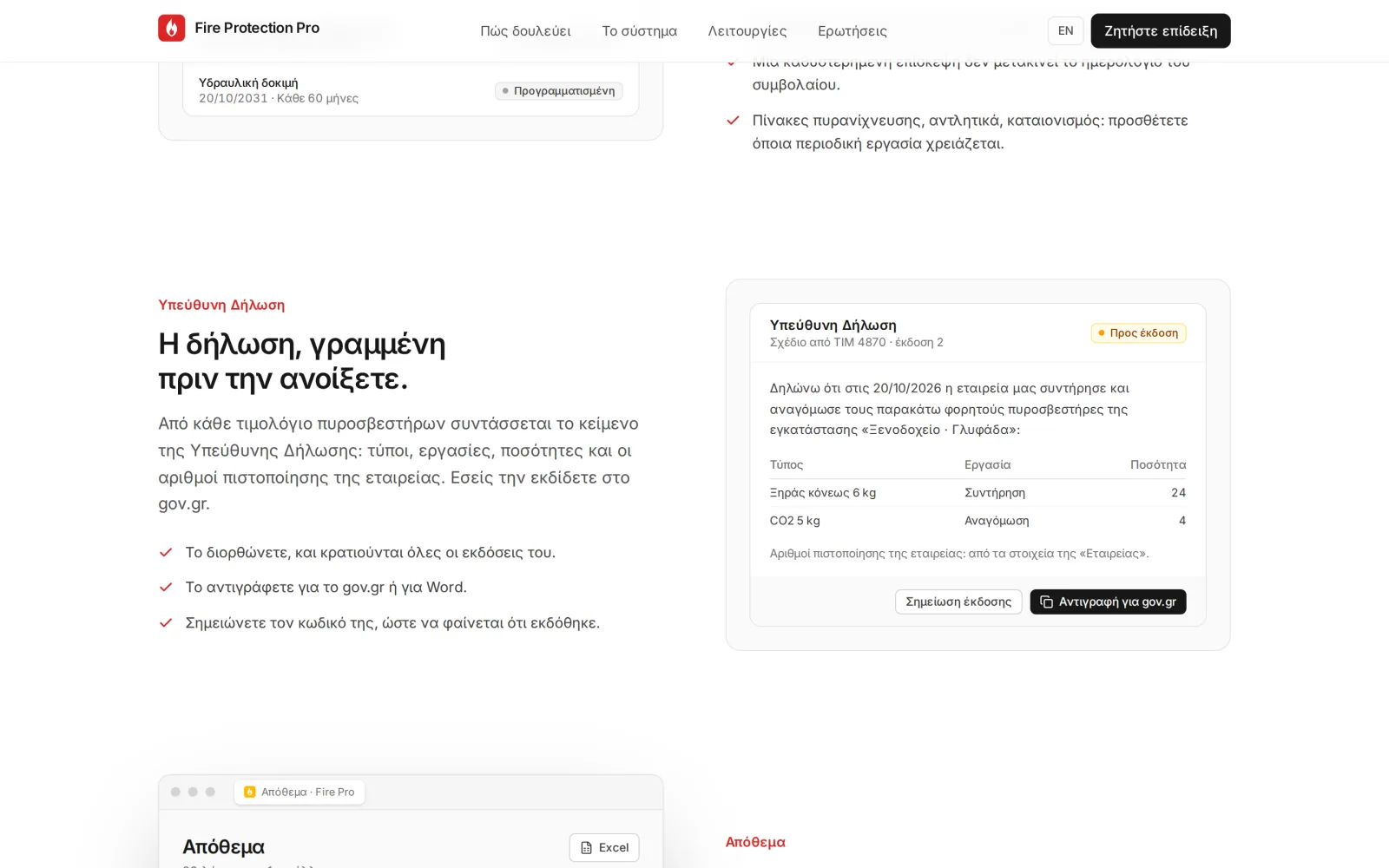Click the Excel export button
1389x868 pixels.
pos(604,847)
